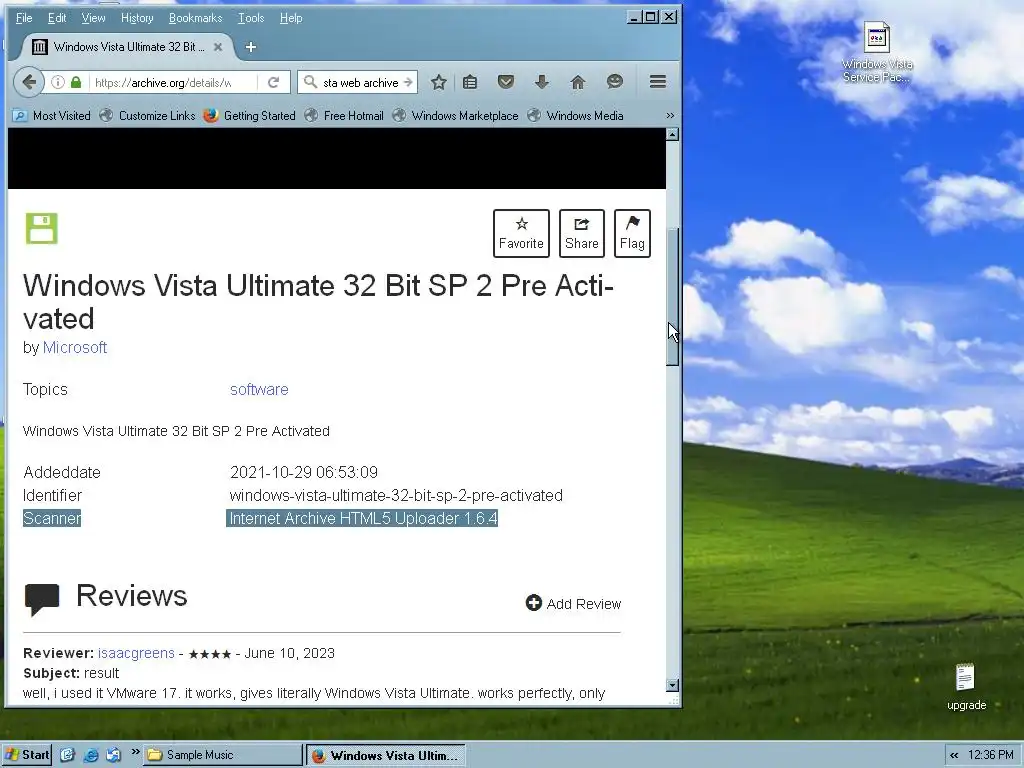Show more bookmarks via the chevron

[x=670, y=116]
